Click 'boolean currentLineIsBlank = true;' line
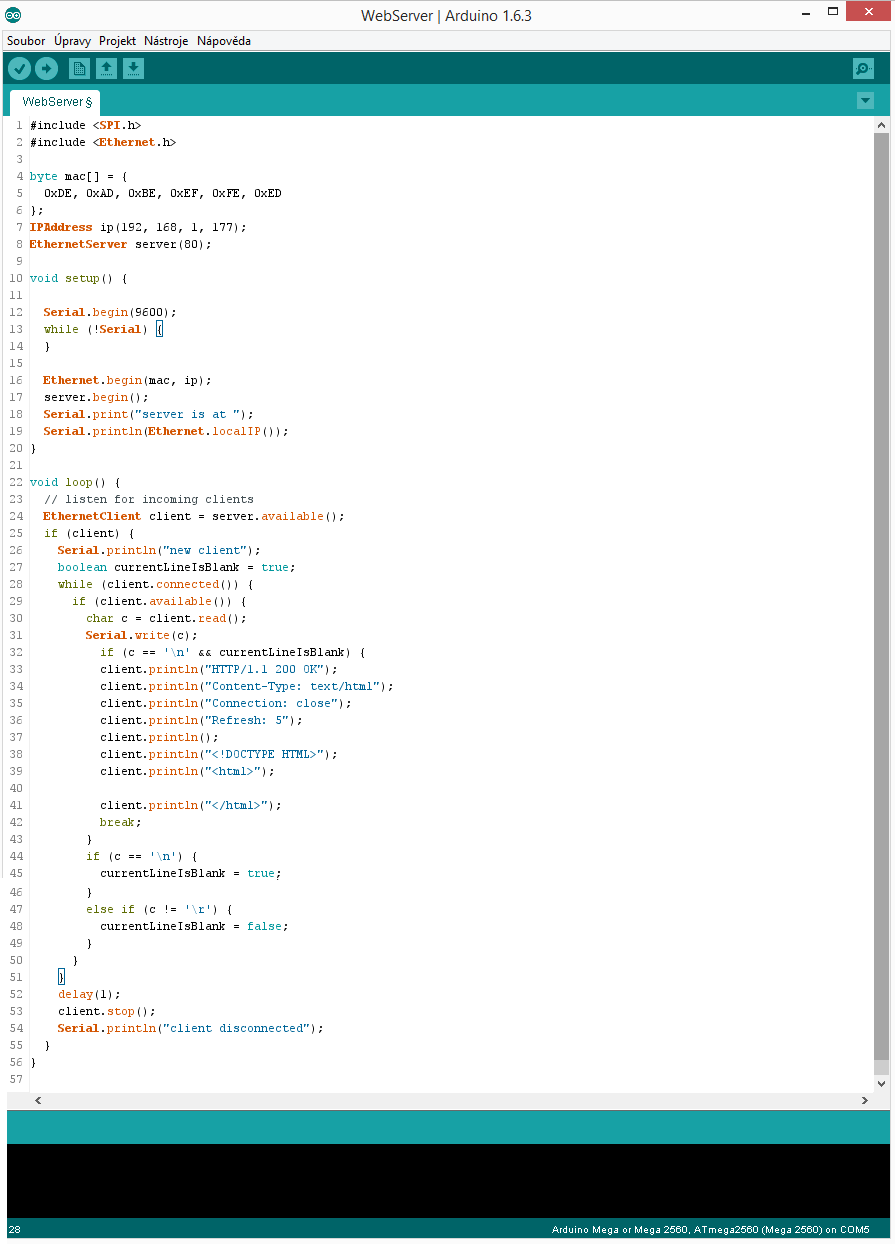The image size is (896, 1248). [x=177, y=567]
